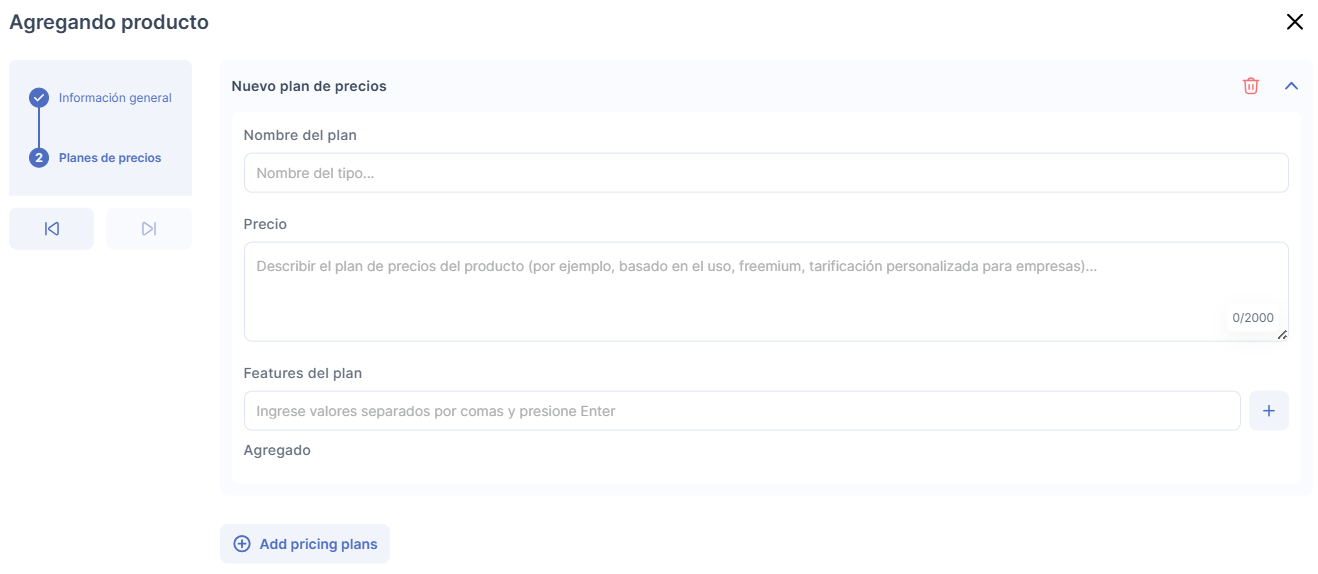Select the Planes de precios step

(110, 158)
